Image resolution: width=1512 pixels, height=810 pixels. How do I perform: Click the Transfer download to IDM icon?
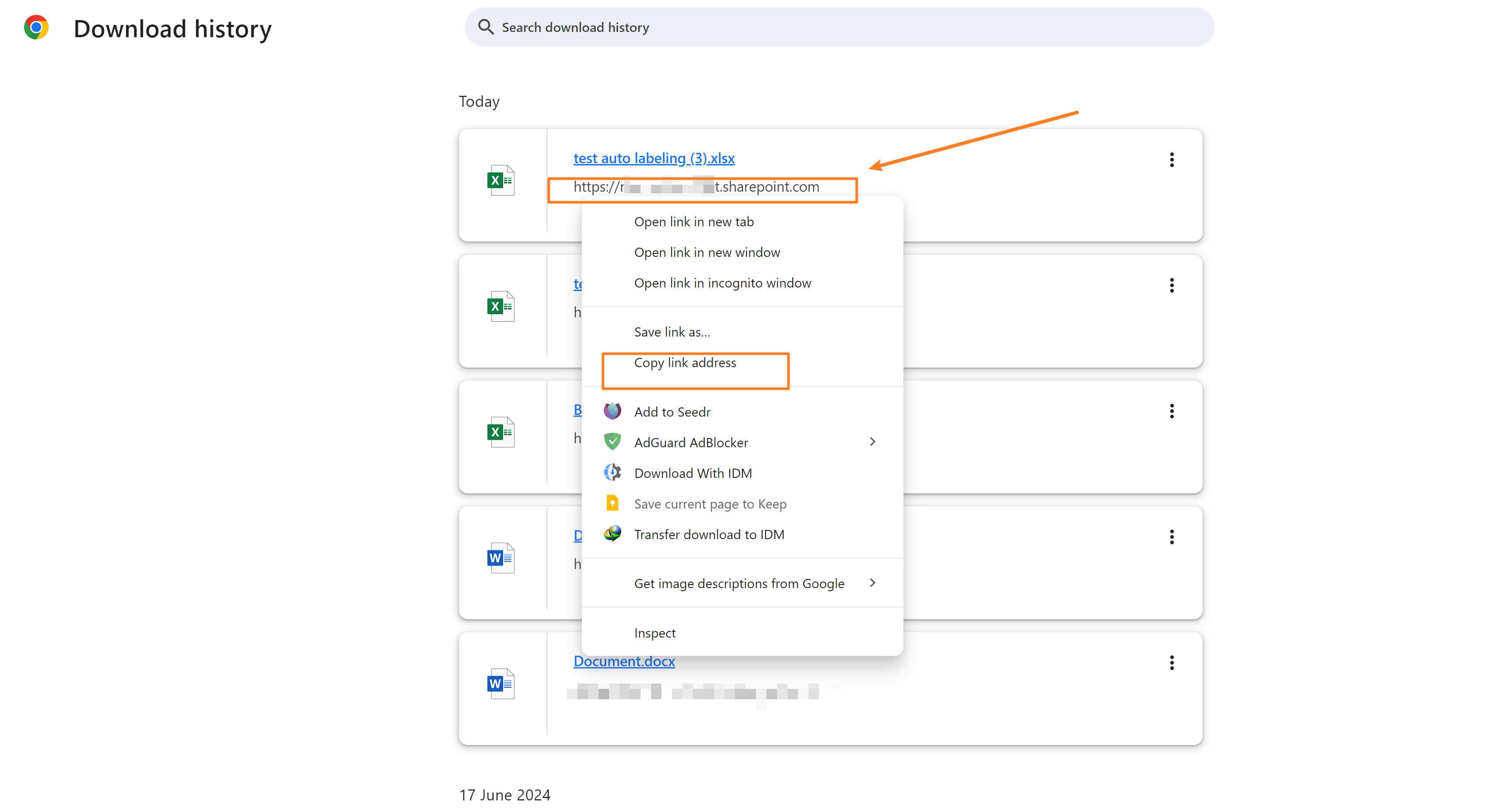(x=612, y=534)
